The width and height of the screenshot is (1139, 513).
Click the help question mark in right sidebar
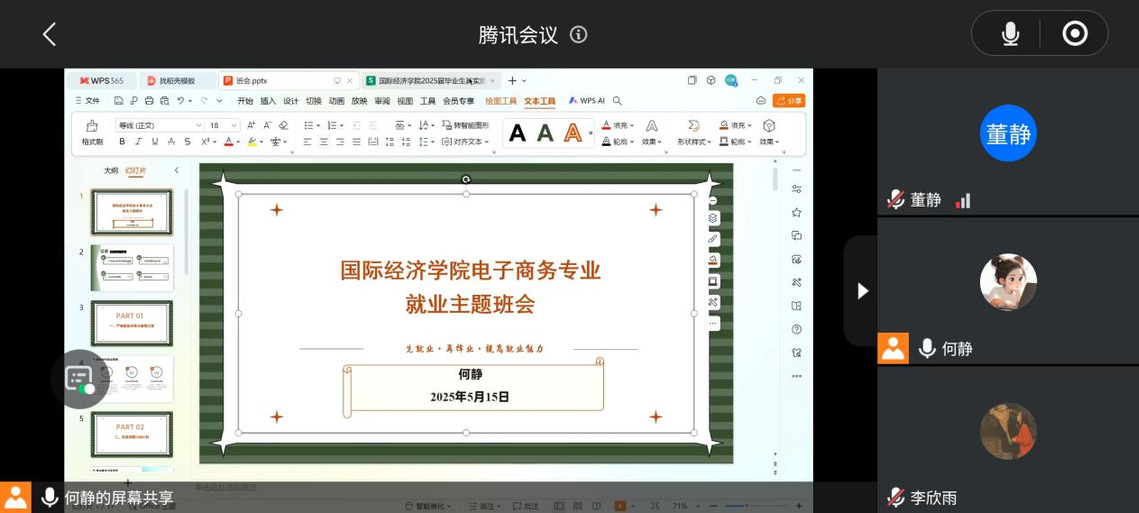pos(797,329)
